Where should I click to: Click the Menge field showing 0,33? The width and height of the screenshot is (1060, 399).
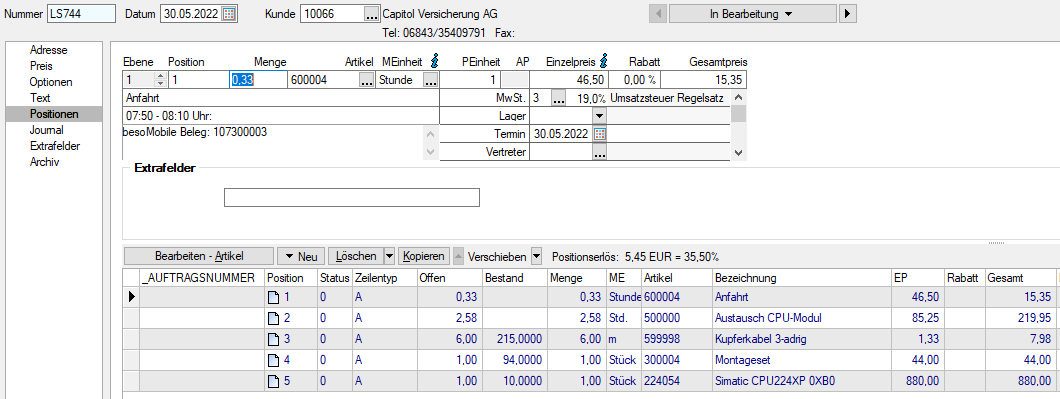click(259, 80)
